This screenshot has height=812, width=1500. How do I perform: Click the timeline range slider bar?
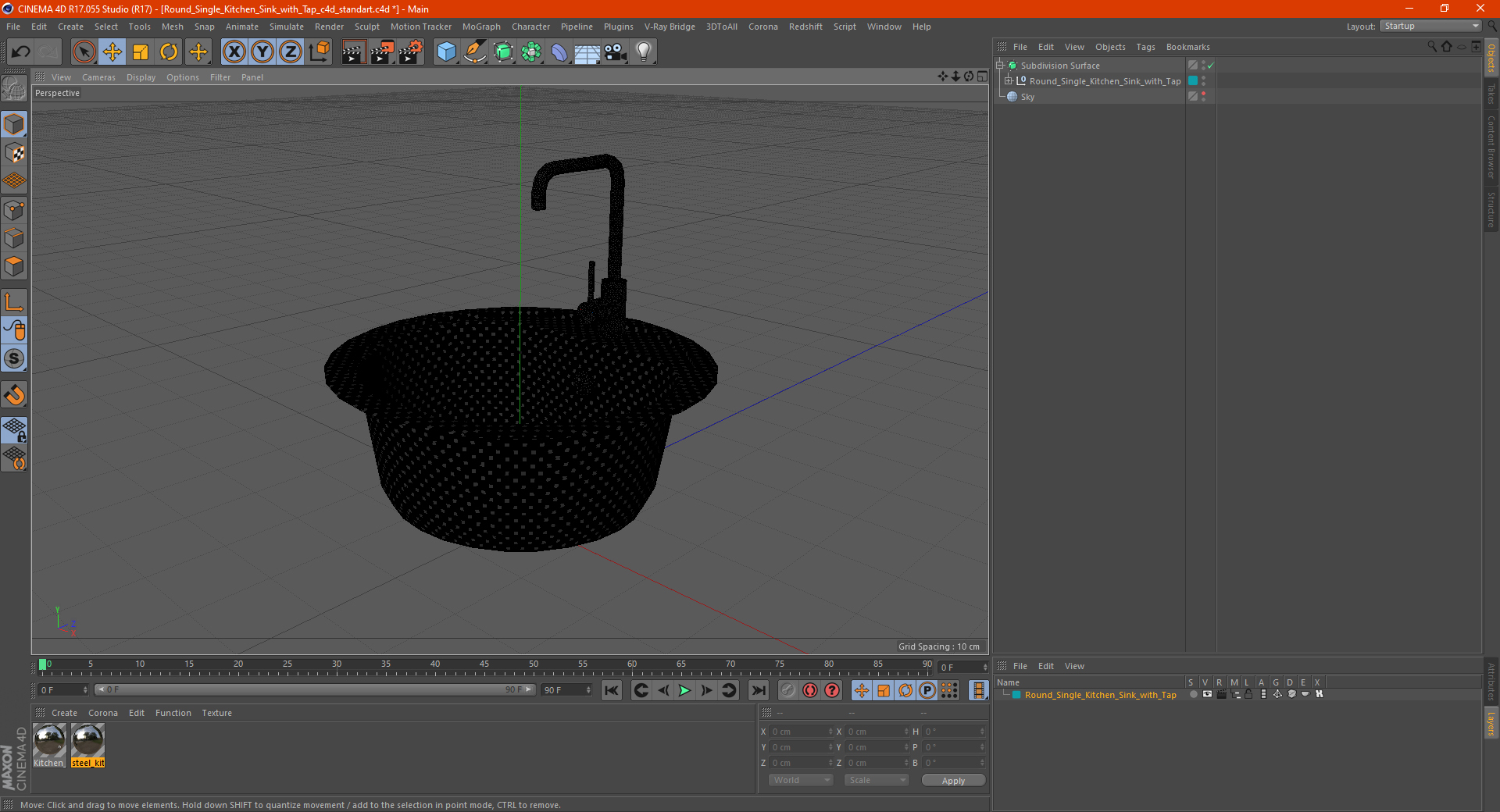[315, 689]
